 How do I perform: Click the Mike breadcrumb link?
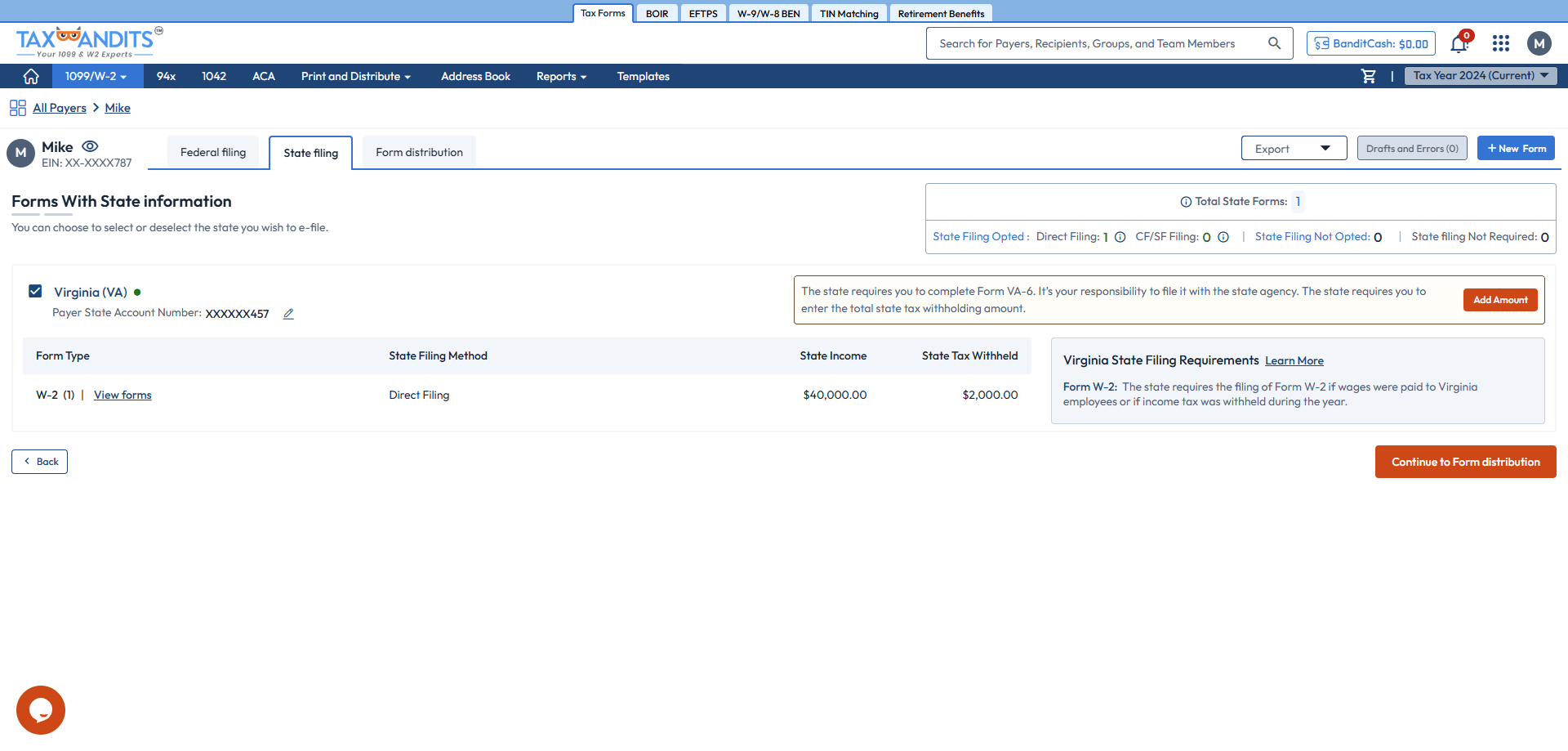click(118, 108)
